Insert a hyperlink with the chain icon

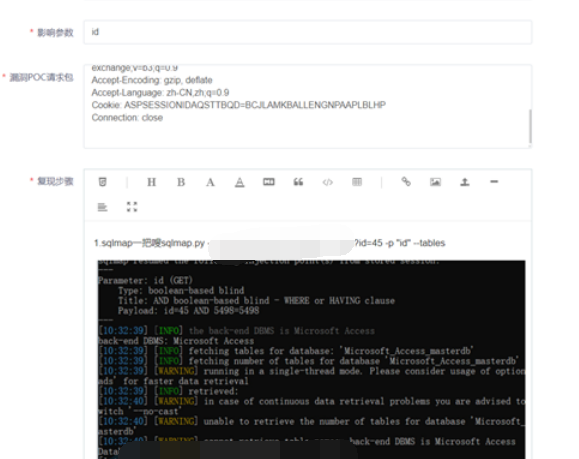[406, 181]
